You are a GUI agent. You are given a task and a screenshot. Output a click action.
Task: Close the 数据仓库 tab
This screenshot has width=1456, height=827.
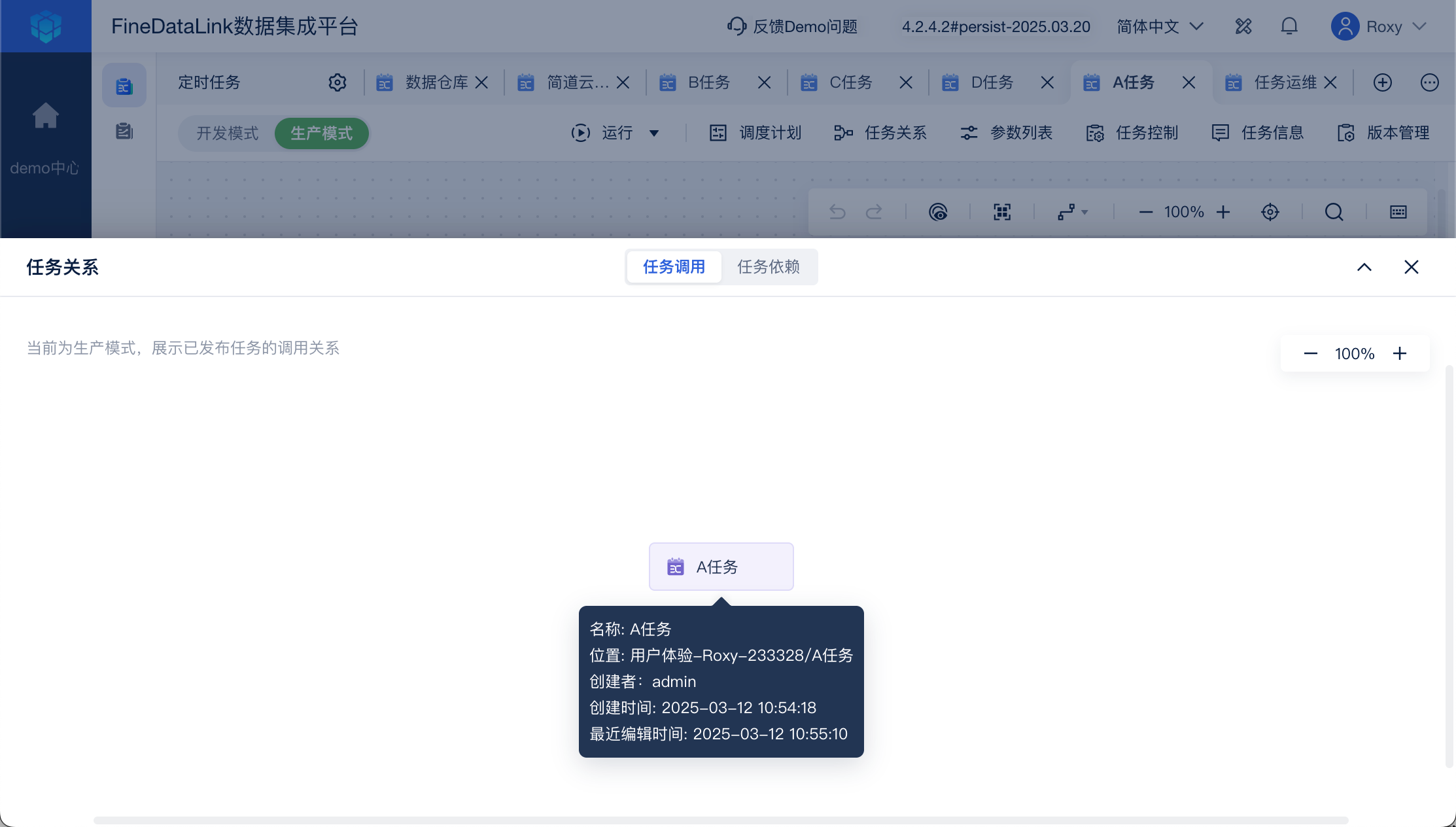click(481, 82)
